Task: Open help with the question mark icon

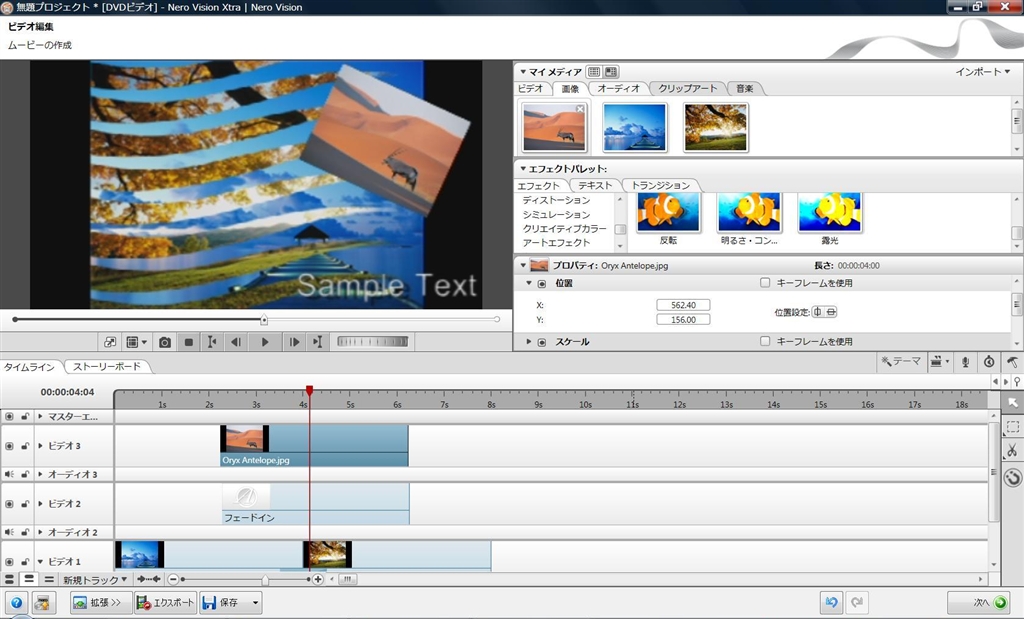Action: pyautogui.click(x=16, y=603)
